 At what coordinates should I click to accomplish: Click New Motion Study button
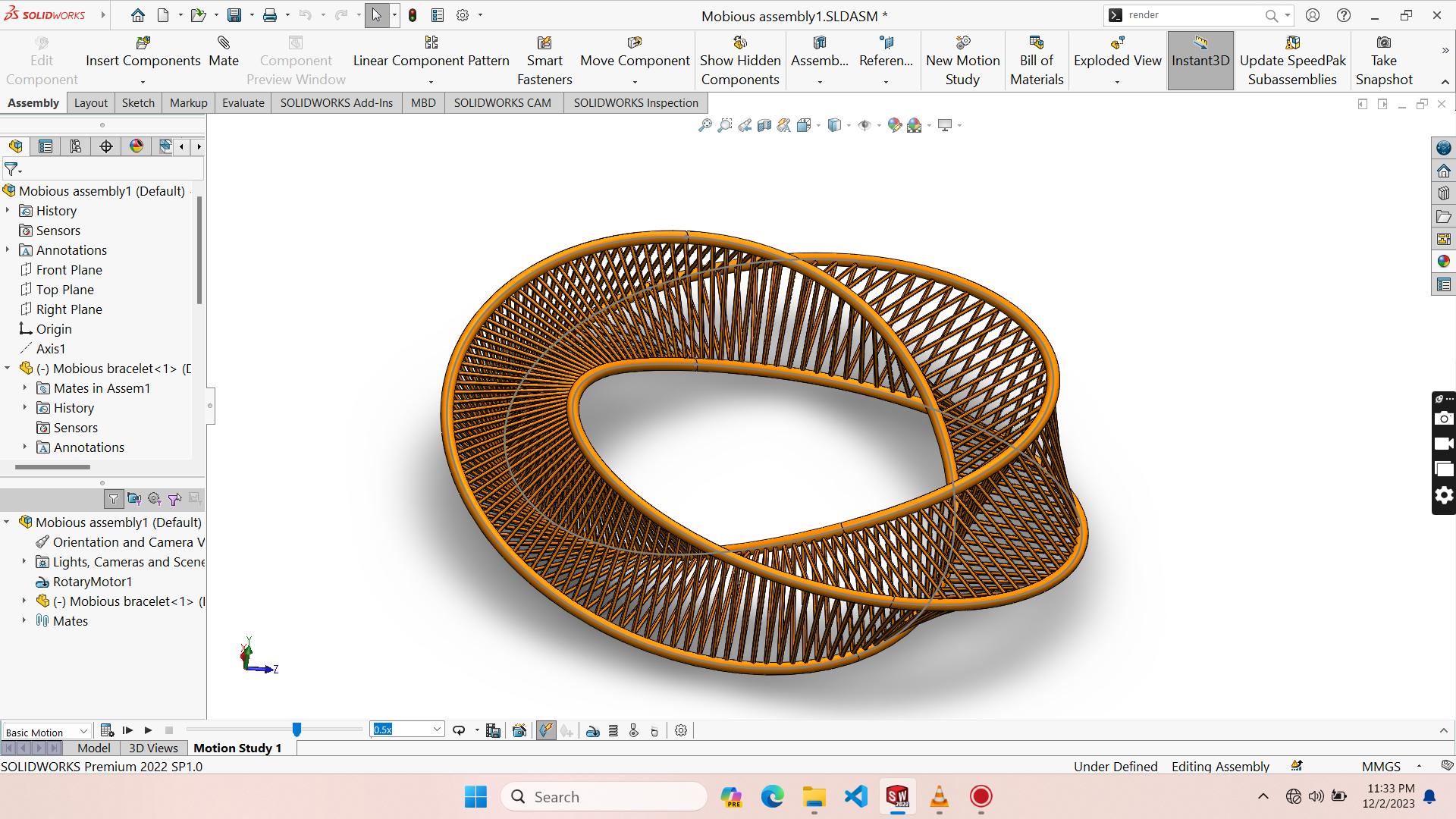pos(962,61)
